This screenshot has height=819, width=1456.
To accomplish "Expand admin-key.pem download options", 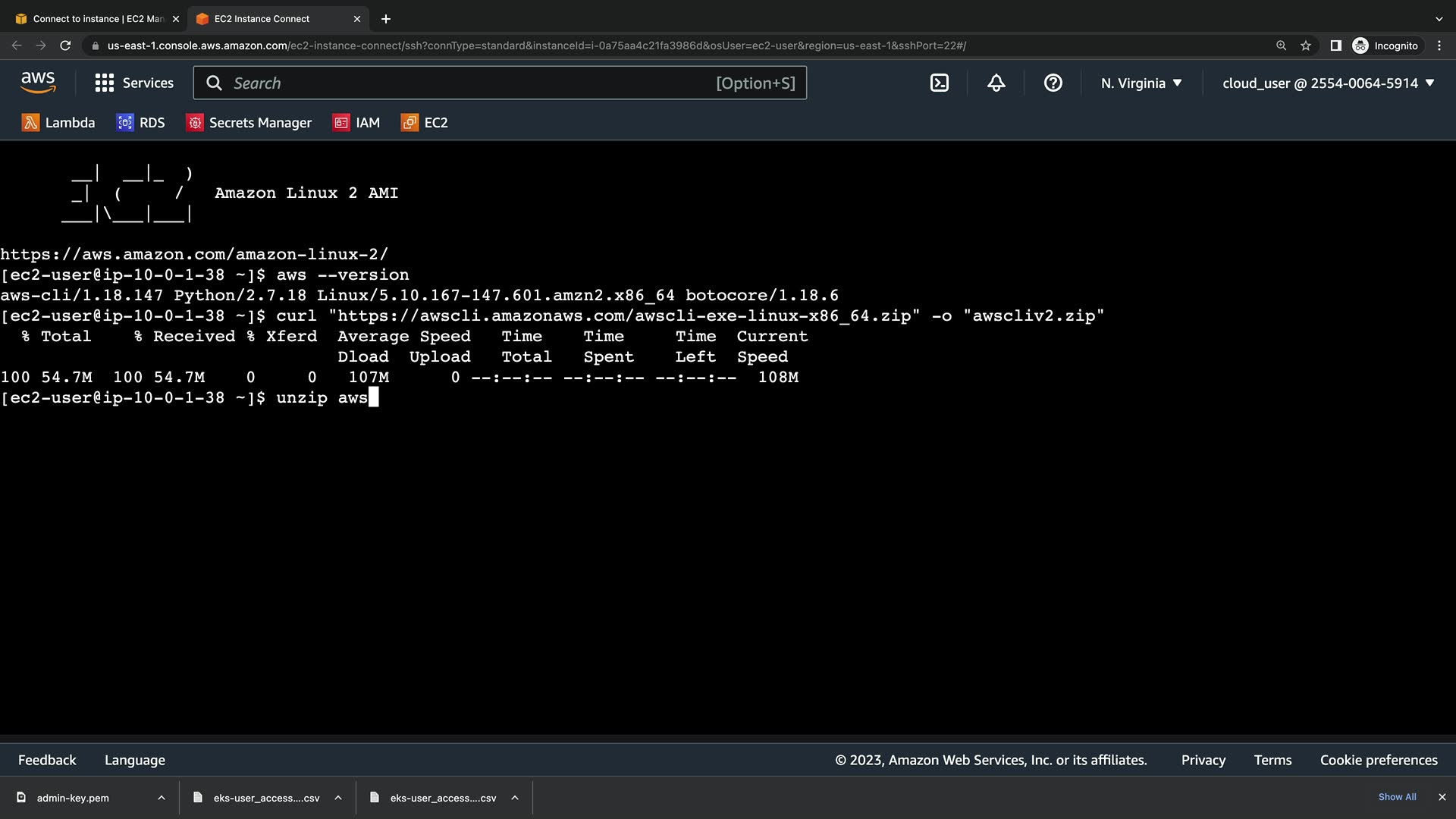I will point(162,798).
